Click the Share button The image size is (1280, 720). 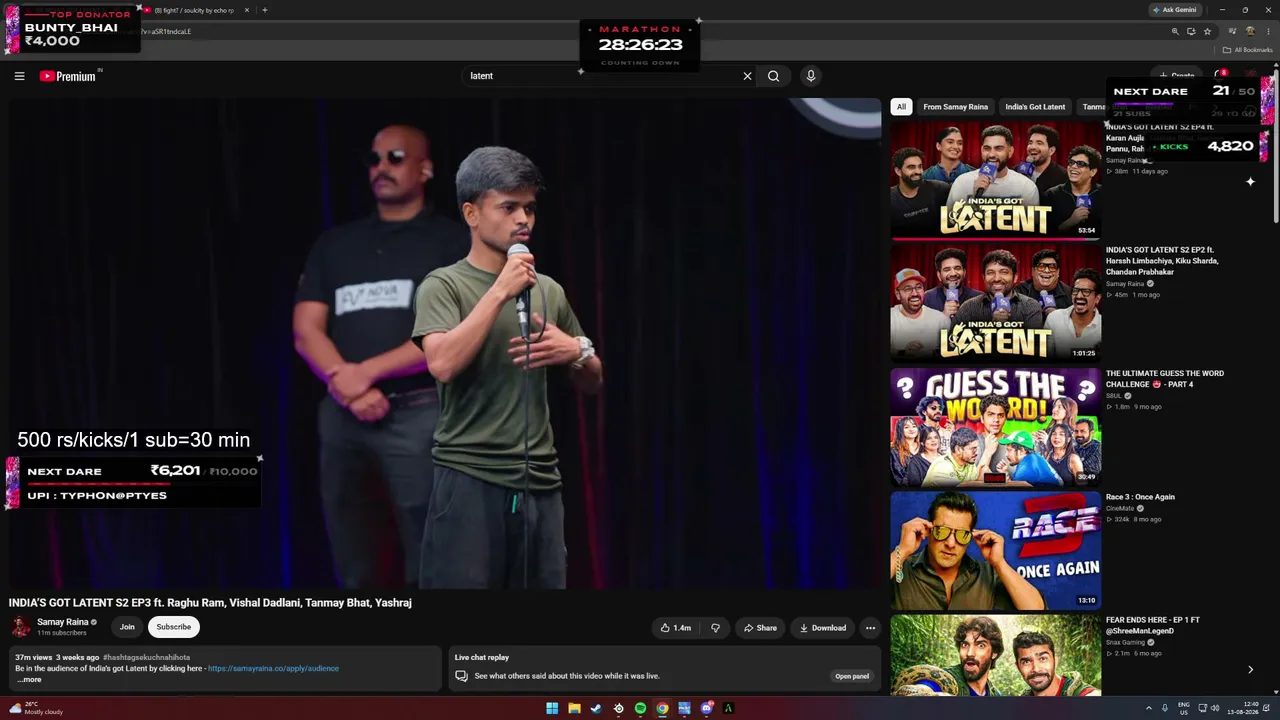760,628
